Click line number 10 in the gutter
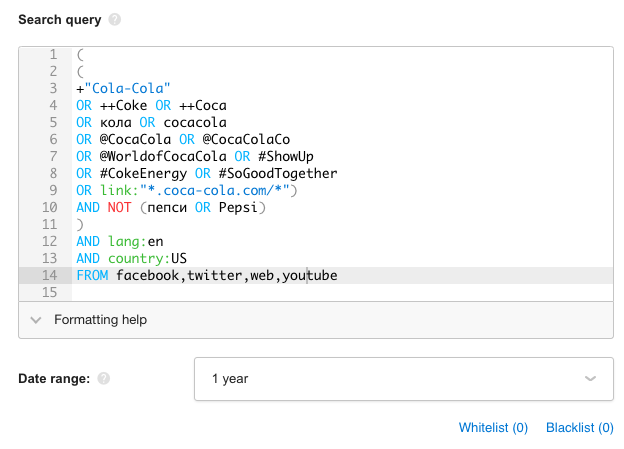 (50, 207)
